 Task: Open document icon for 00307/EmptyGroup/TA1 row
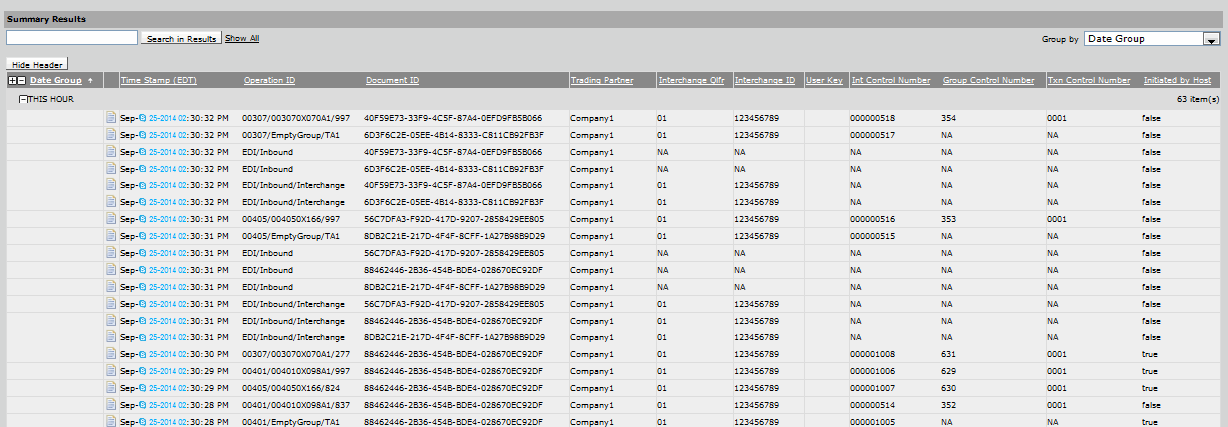click(x=111, y=135)
